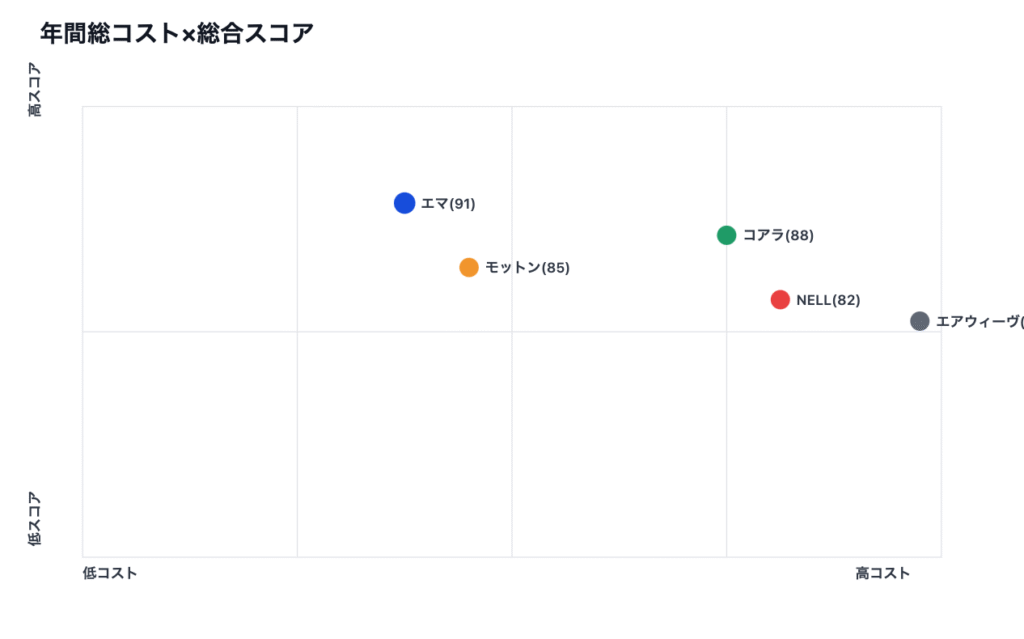Click the コアラ(88) label
Viewport: 1024px width, 639px height.
click(778, 236)
